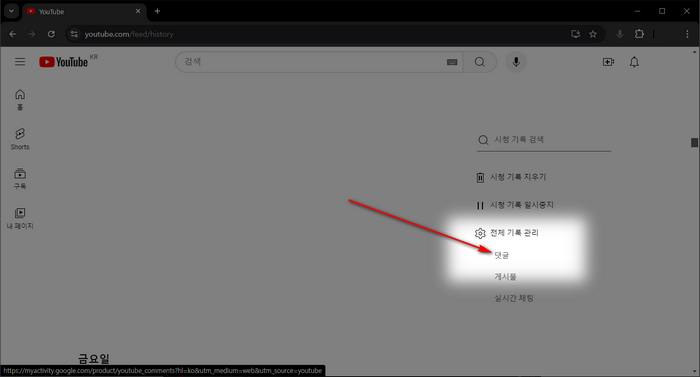Open the Subscriptions (구독) sidebar item
The width and height of the screenshot is (700, 377).
pos(20,178)
